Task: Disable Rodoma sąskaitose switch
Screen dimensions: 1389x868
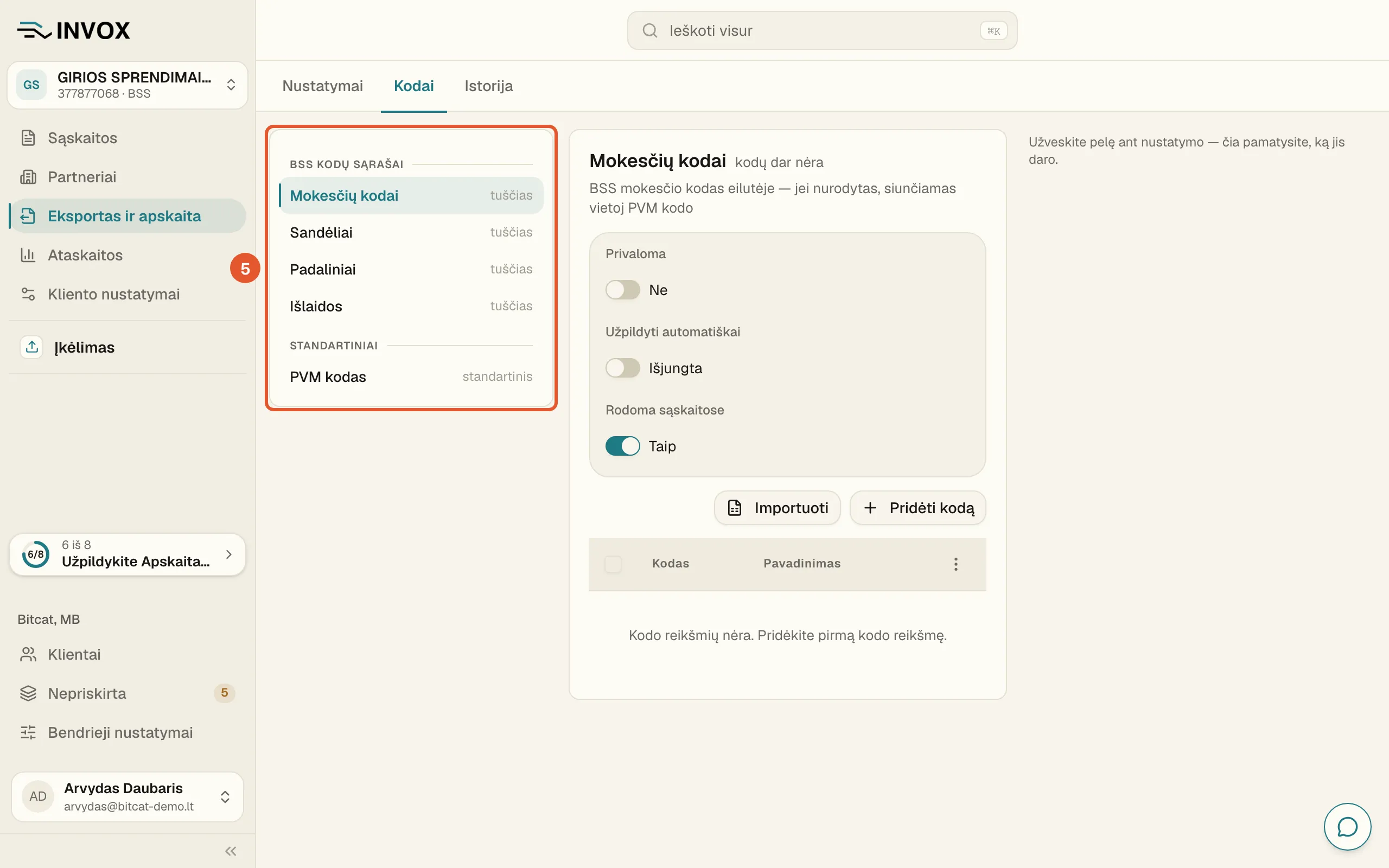Action: pos(622,446)
